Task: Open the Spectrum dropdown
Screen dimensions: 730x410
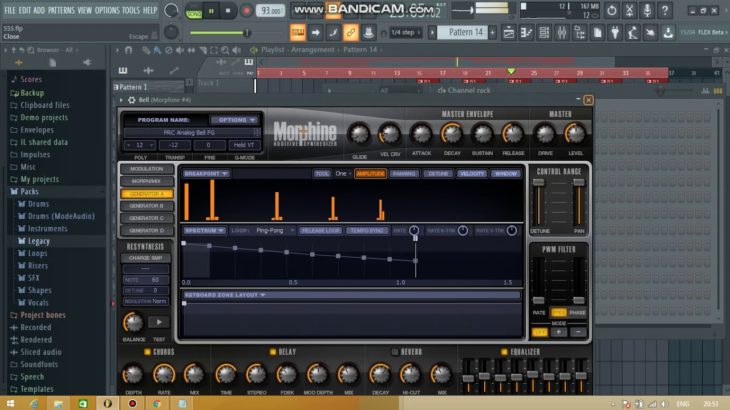Action: pos(204,230)
